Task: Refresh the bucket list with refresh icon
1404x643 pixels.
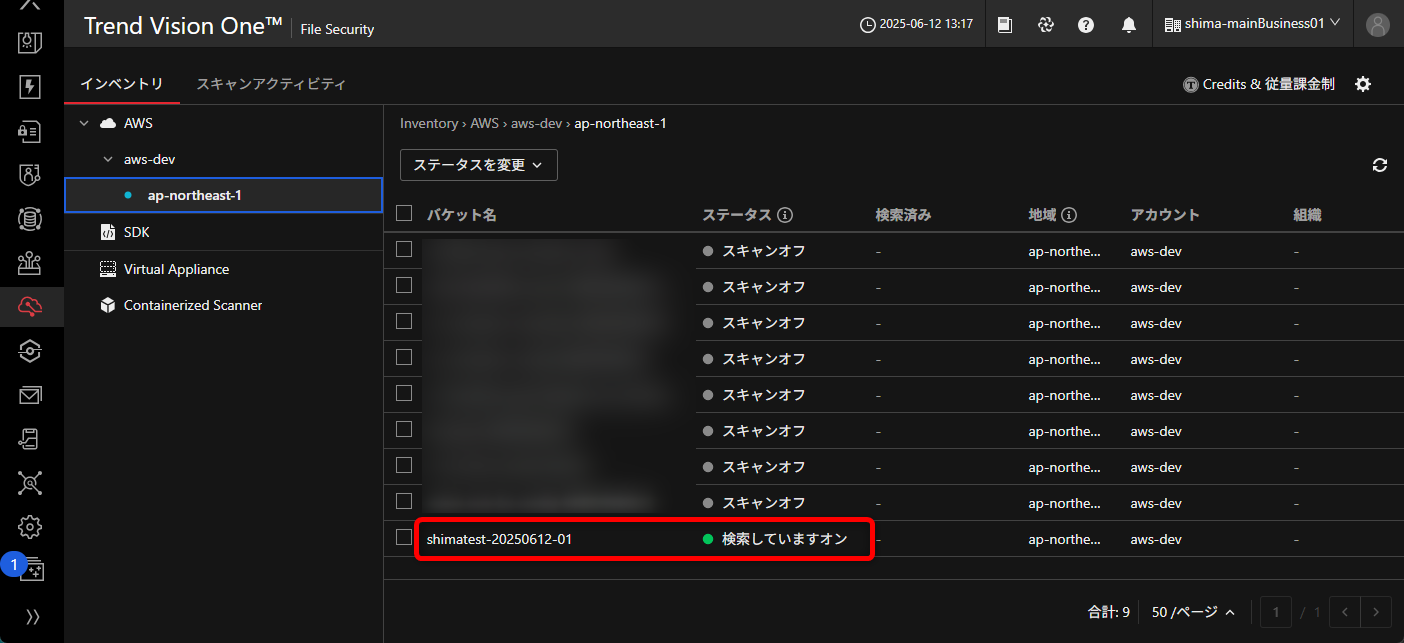Action: click(1380, 165)
